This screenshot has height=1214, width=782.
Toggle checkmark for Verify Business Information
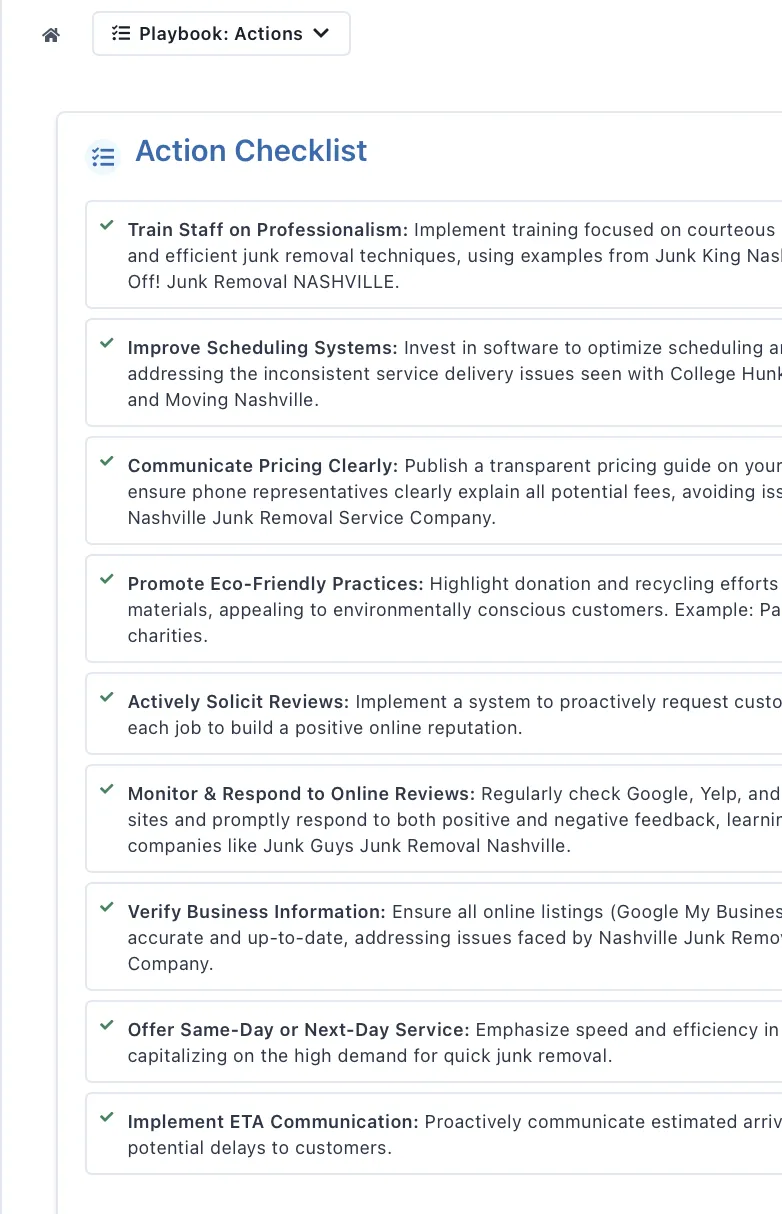point(107,909)
